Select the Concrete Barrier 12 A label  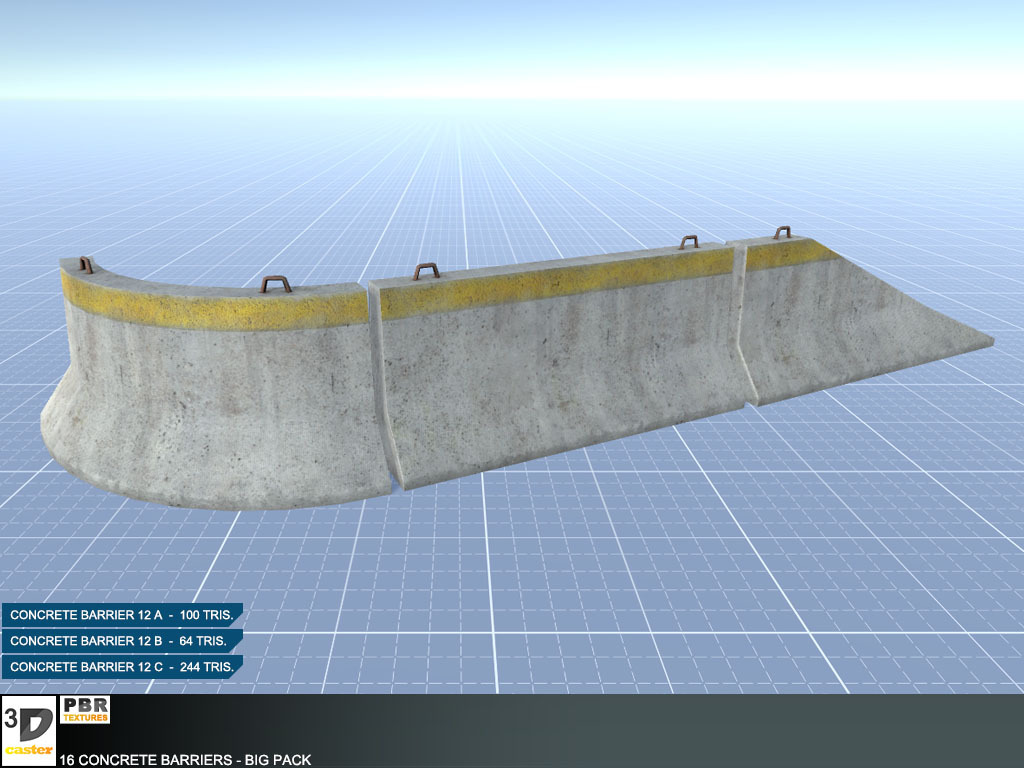[x=122, y=616]
